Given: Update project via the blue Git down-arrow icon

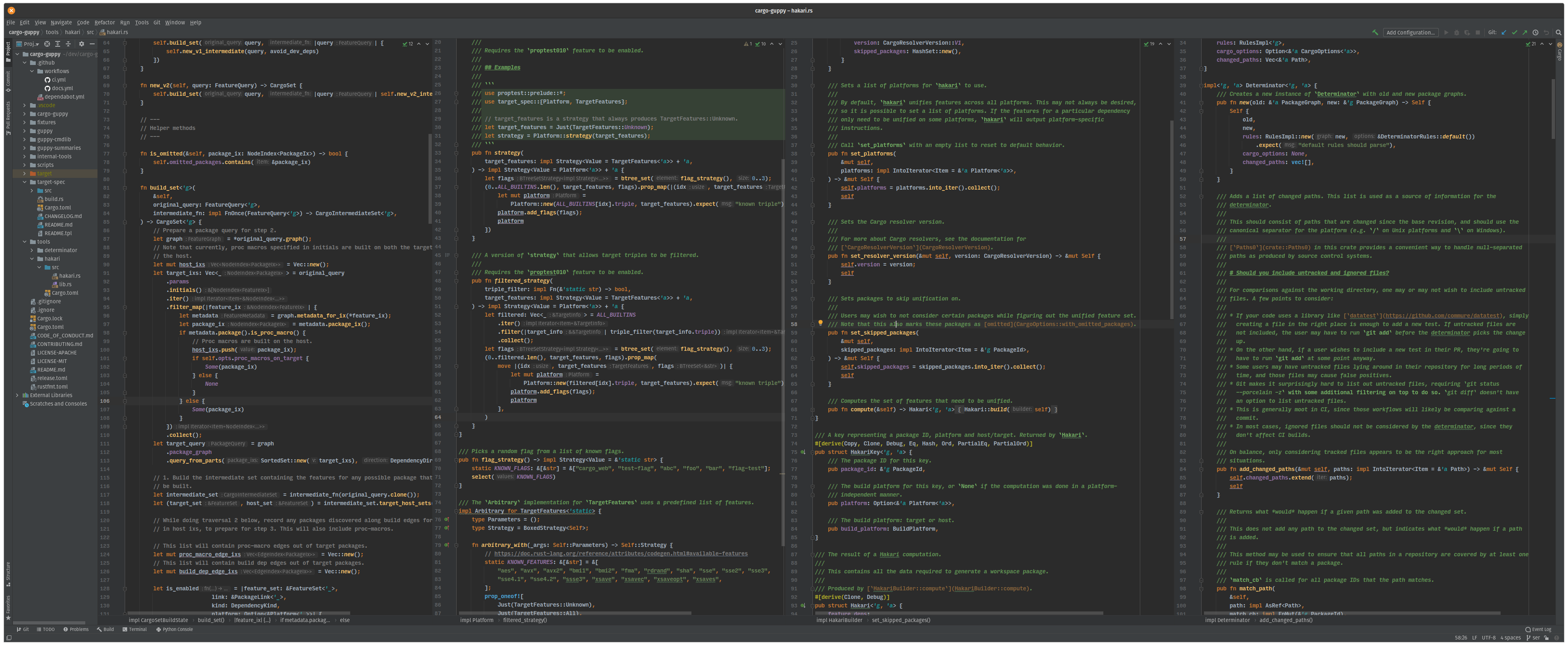Looking at the screenshot, I should [1504, 33].
